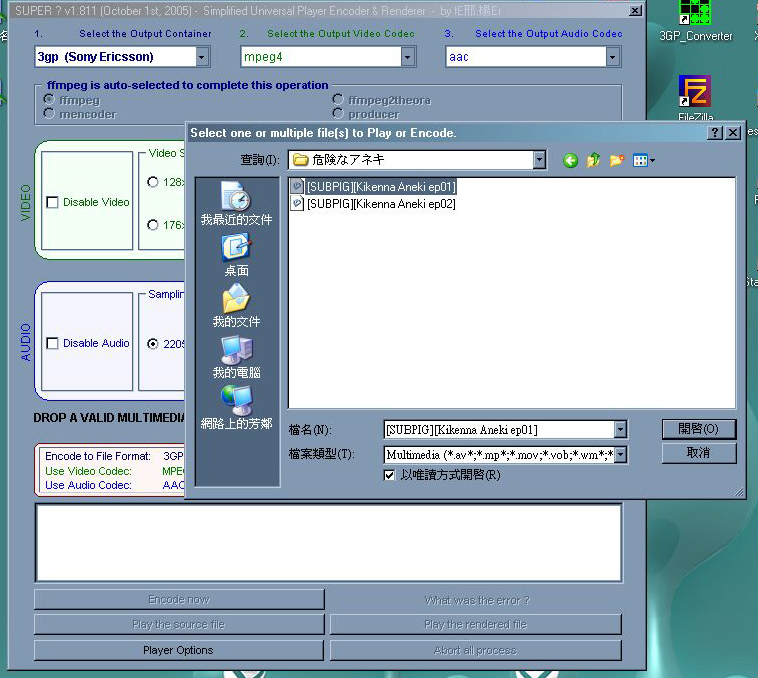The image size is (758, 678).
Task: Click the Use Video Codec label
Action: tap(88, 471)
